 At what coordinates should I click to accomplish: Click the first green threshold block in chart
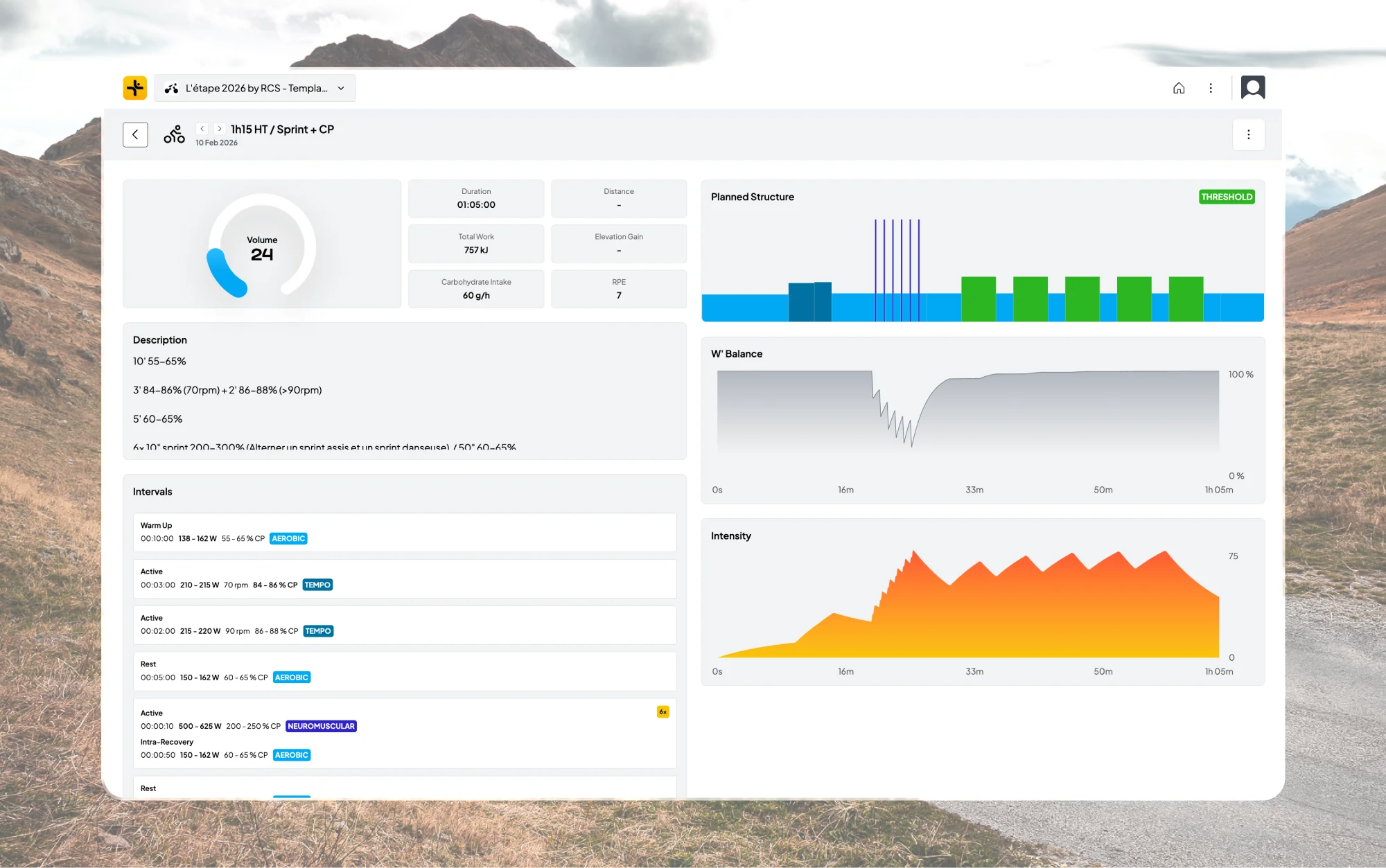point(978,299)
